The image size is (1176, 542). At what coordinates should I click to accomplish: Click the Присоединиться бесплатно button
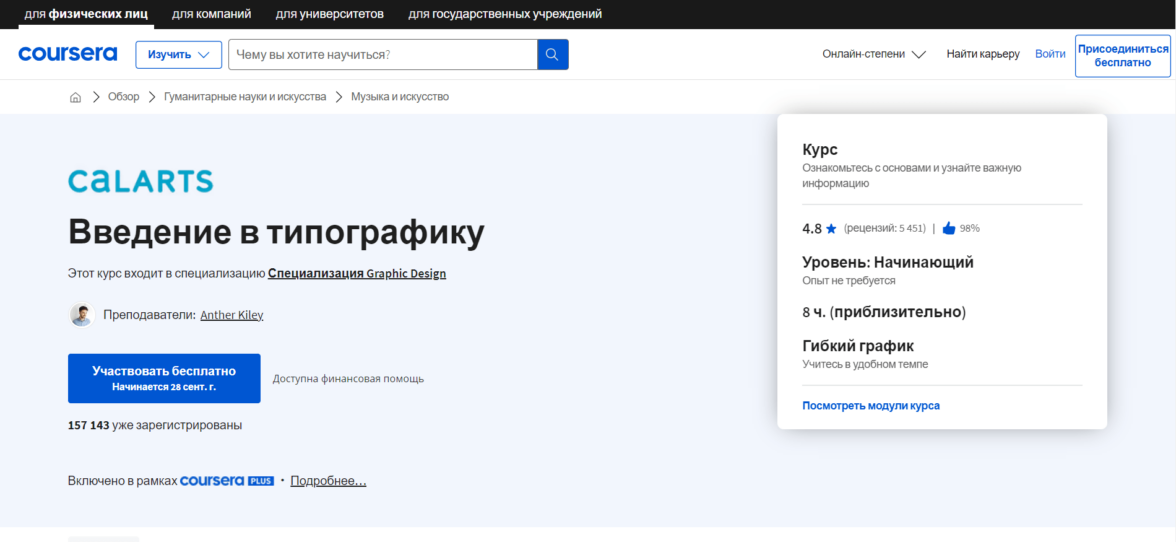(x=1122, y=55)
